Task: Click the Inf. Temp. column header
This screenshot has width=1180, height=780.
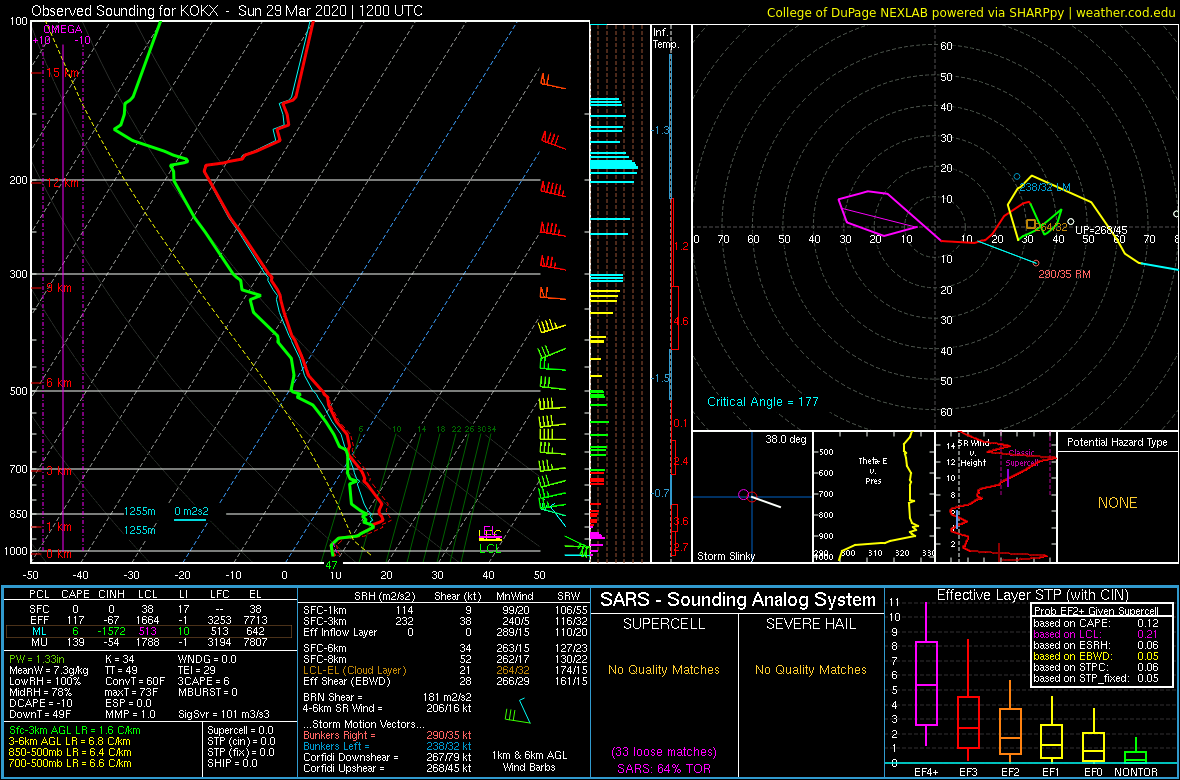Action: 667,38
